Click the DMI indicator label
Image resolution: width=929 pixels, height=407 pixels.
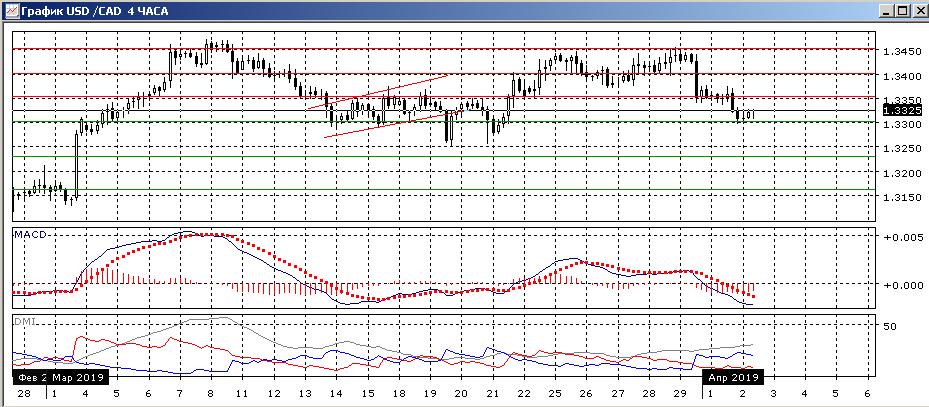click(23, 321)
